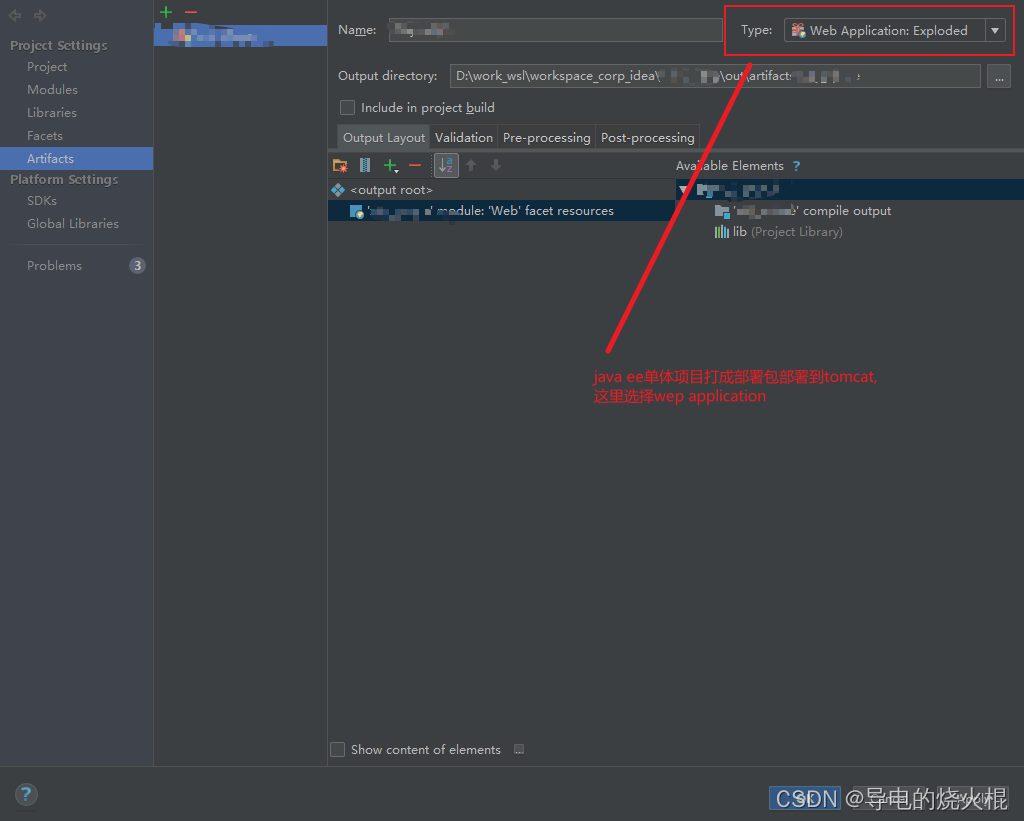The image size is (1024, 821).
Task: Click the output root diamond icon
Action: (338, 190)
